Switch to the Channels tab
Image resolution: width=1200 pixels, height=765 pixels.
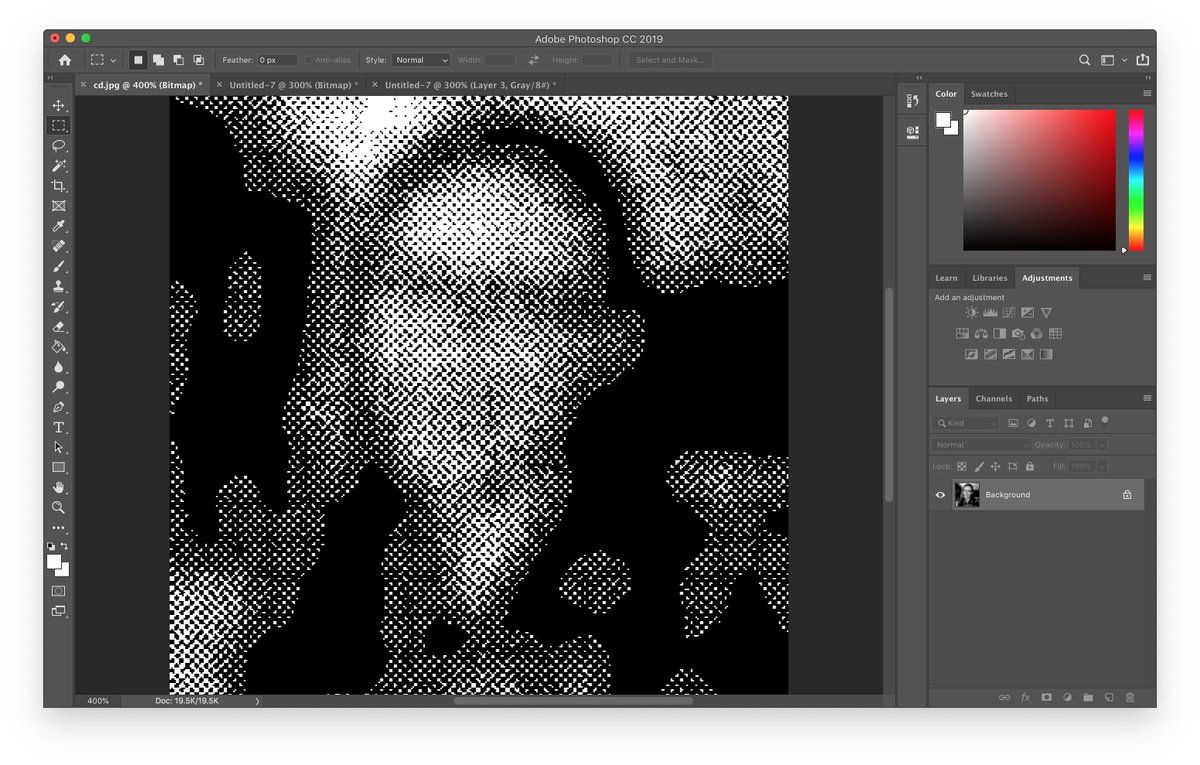(x=993, y=399)
